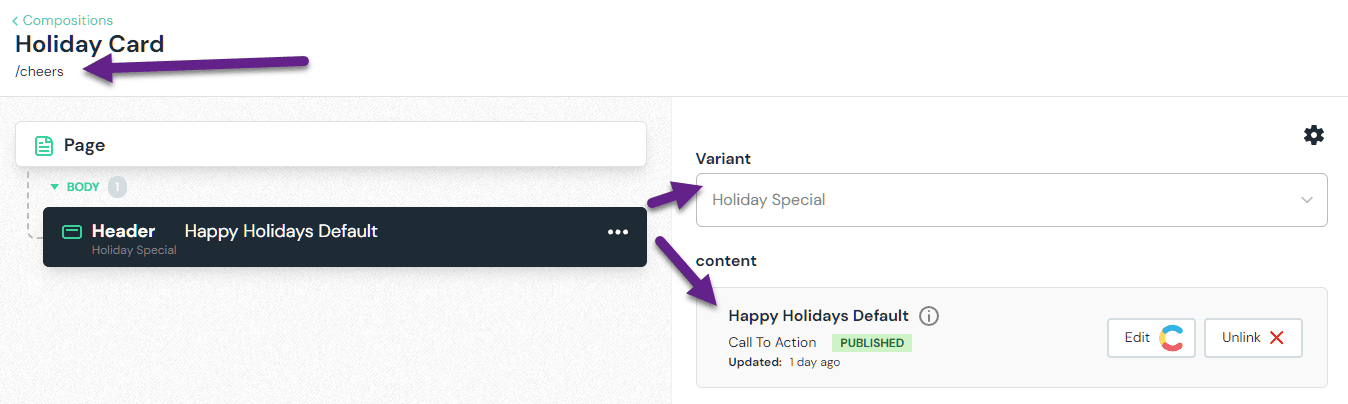1348x404 pixels.
Task: Open the Variant dropdown showing Holiday Special
Action: pyautogui.click(x=1000, y=200)
